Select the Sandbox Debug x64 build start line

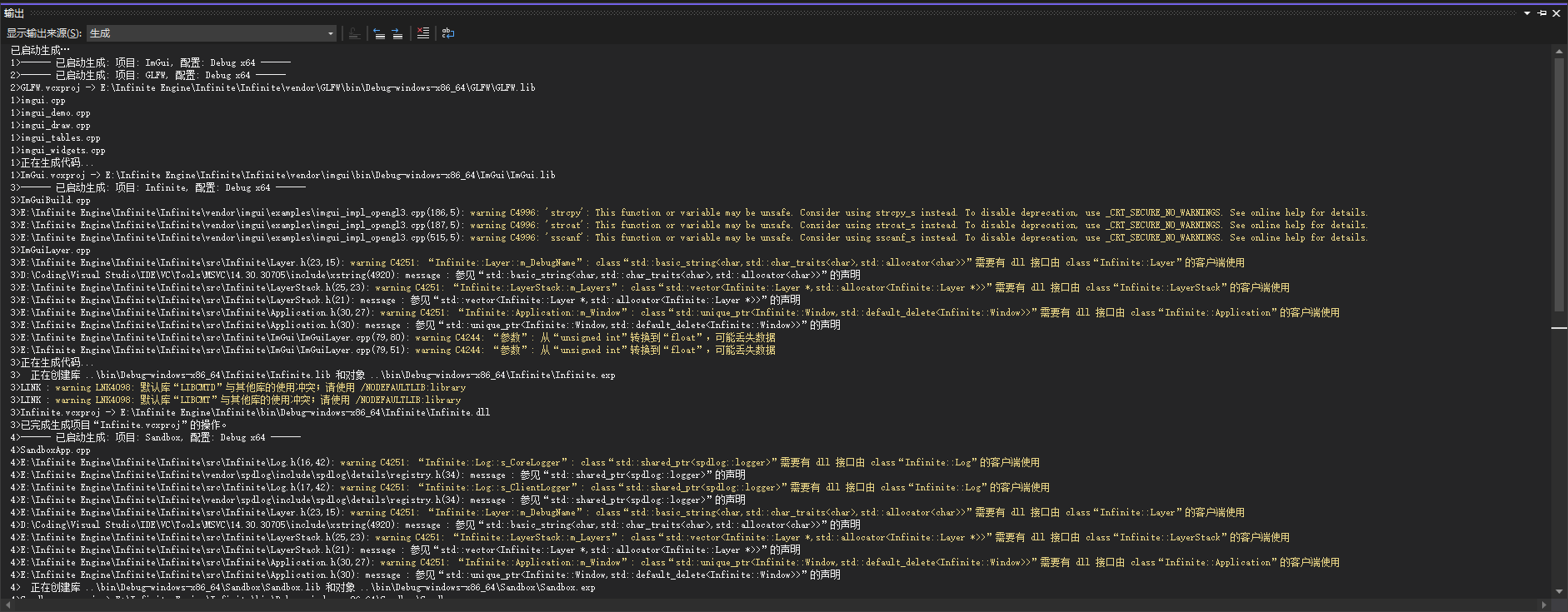[x=156, y=437]
